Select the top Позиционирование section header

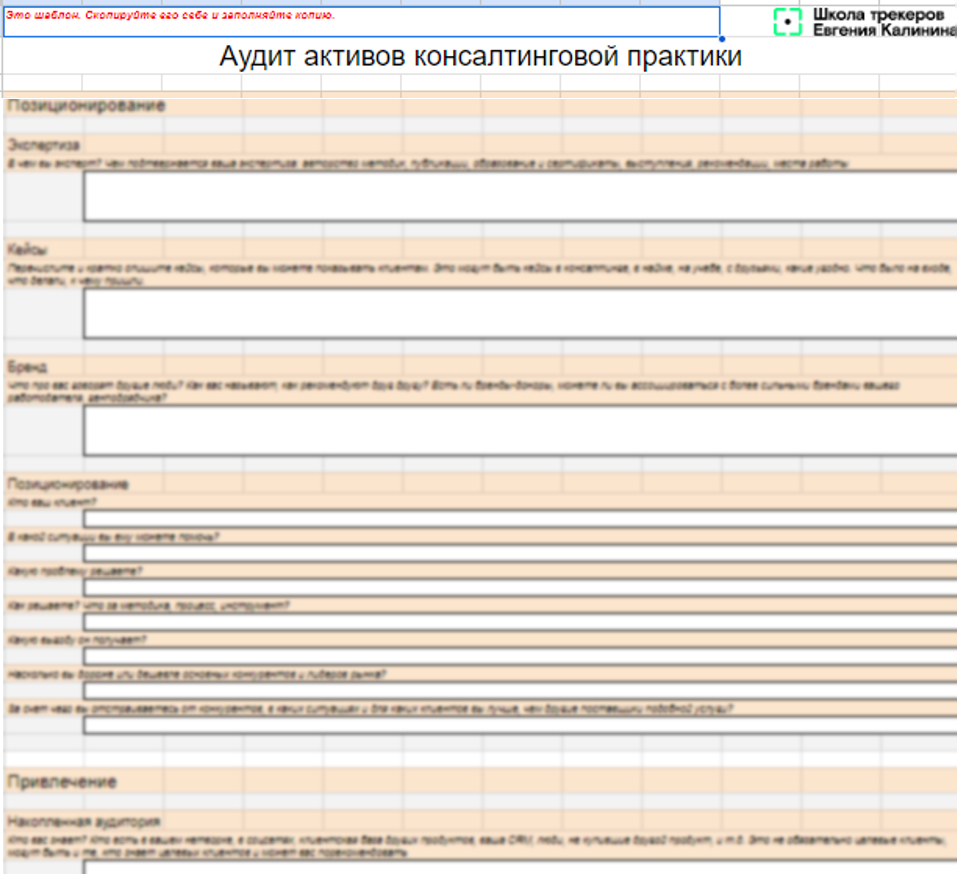click(x=86, y=105)
